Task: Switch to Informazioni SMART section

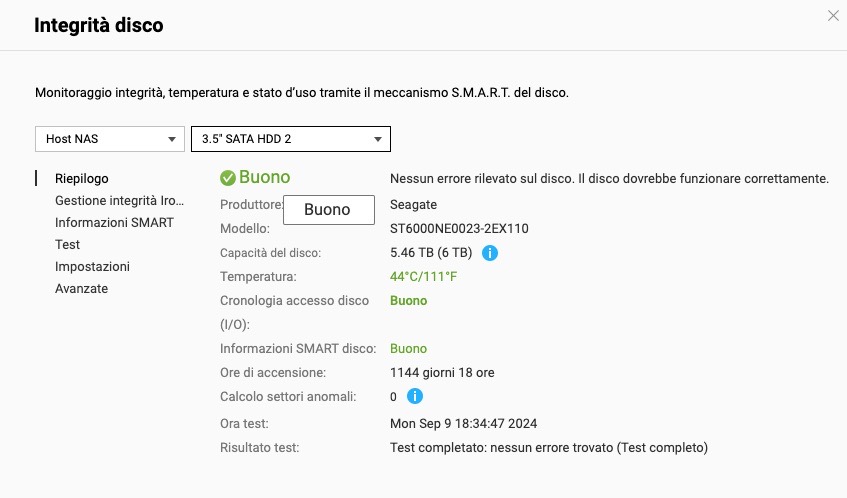Action: pos(114,222)
